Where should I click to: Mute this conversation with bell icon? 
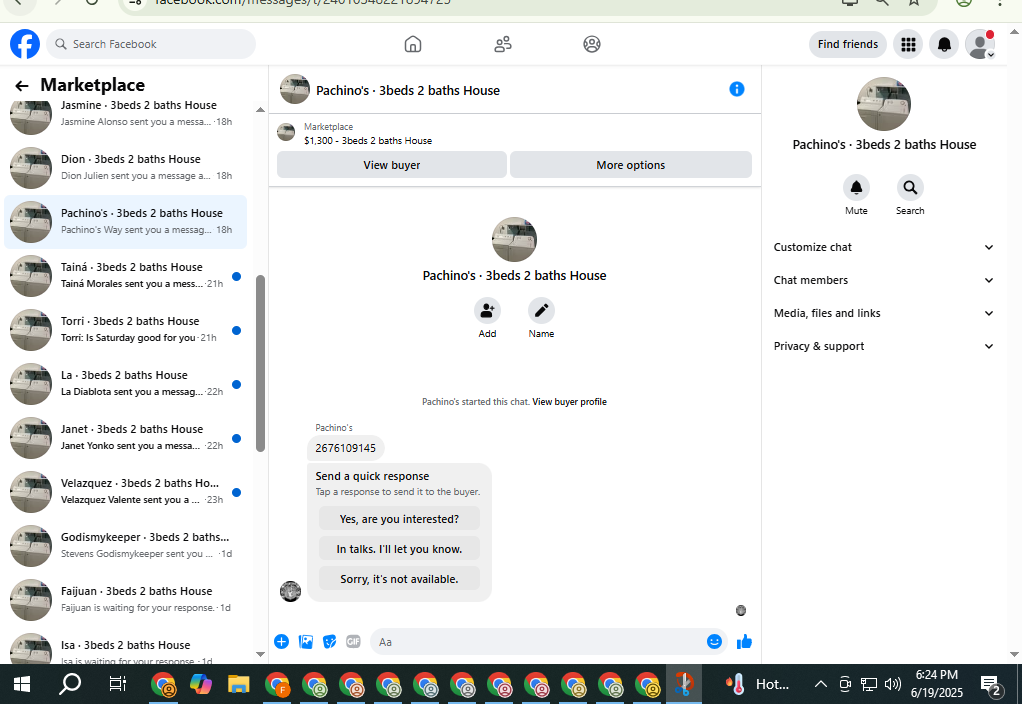click(856, 188)
